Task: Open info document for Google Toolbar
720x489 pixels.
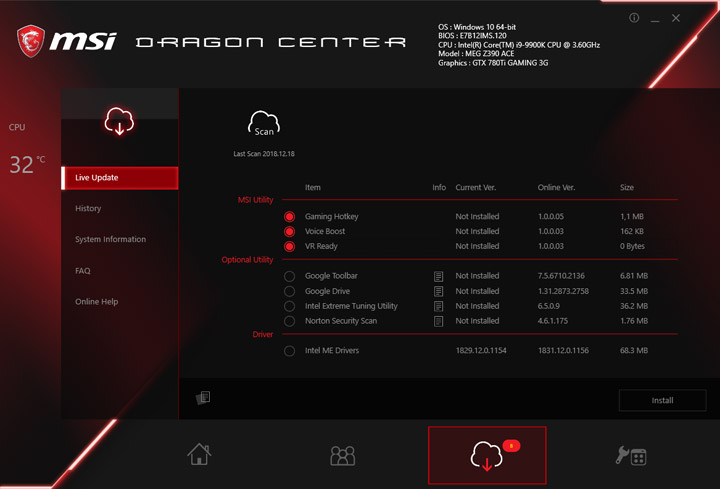Action: [x=439, y=276]
